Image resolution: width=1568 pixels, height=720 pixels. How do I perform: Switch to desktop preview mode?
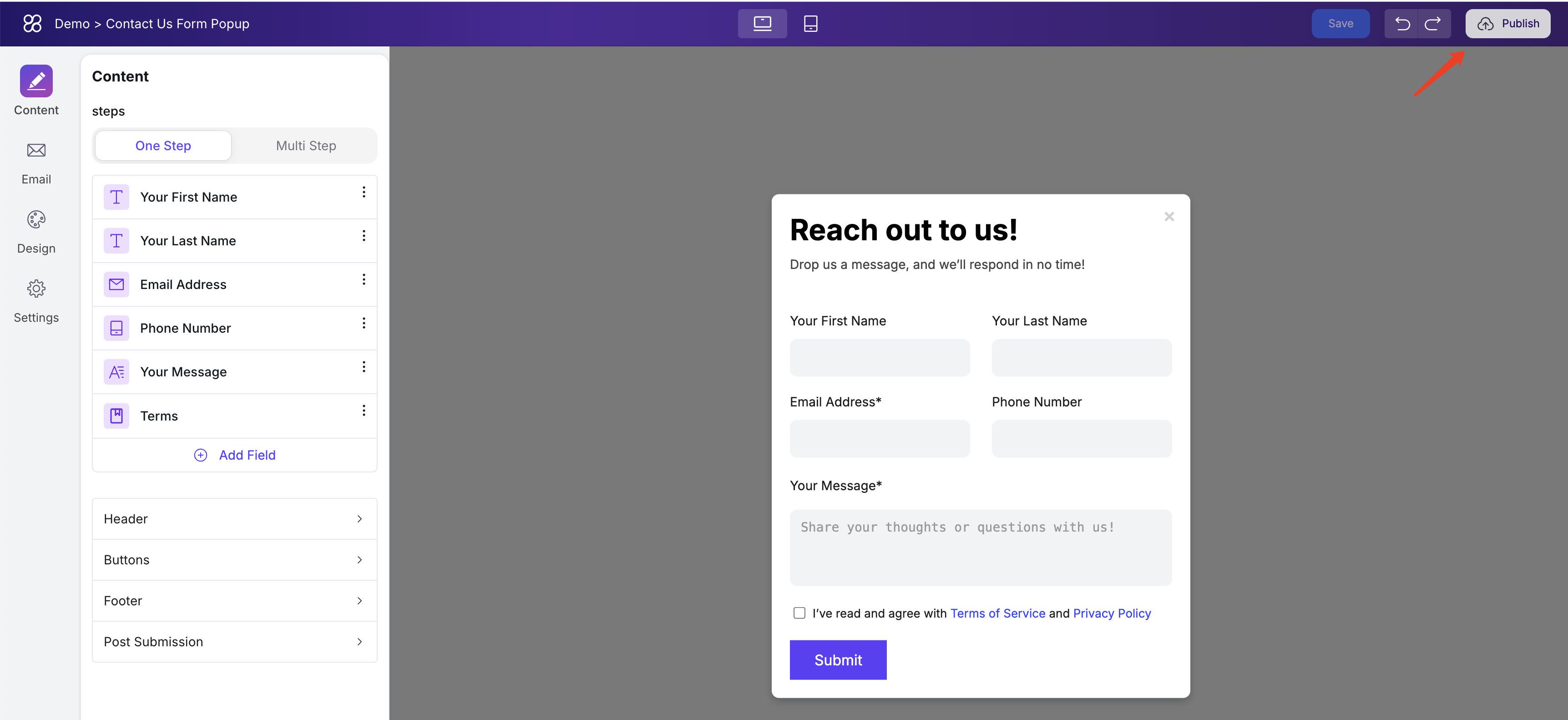point(762,24)
